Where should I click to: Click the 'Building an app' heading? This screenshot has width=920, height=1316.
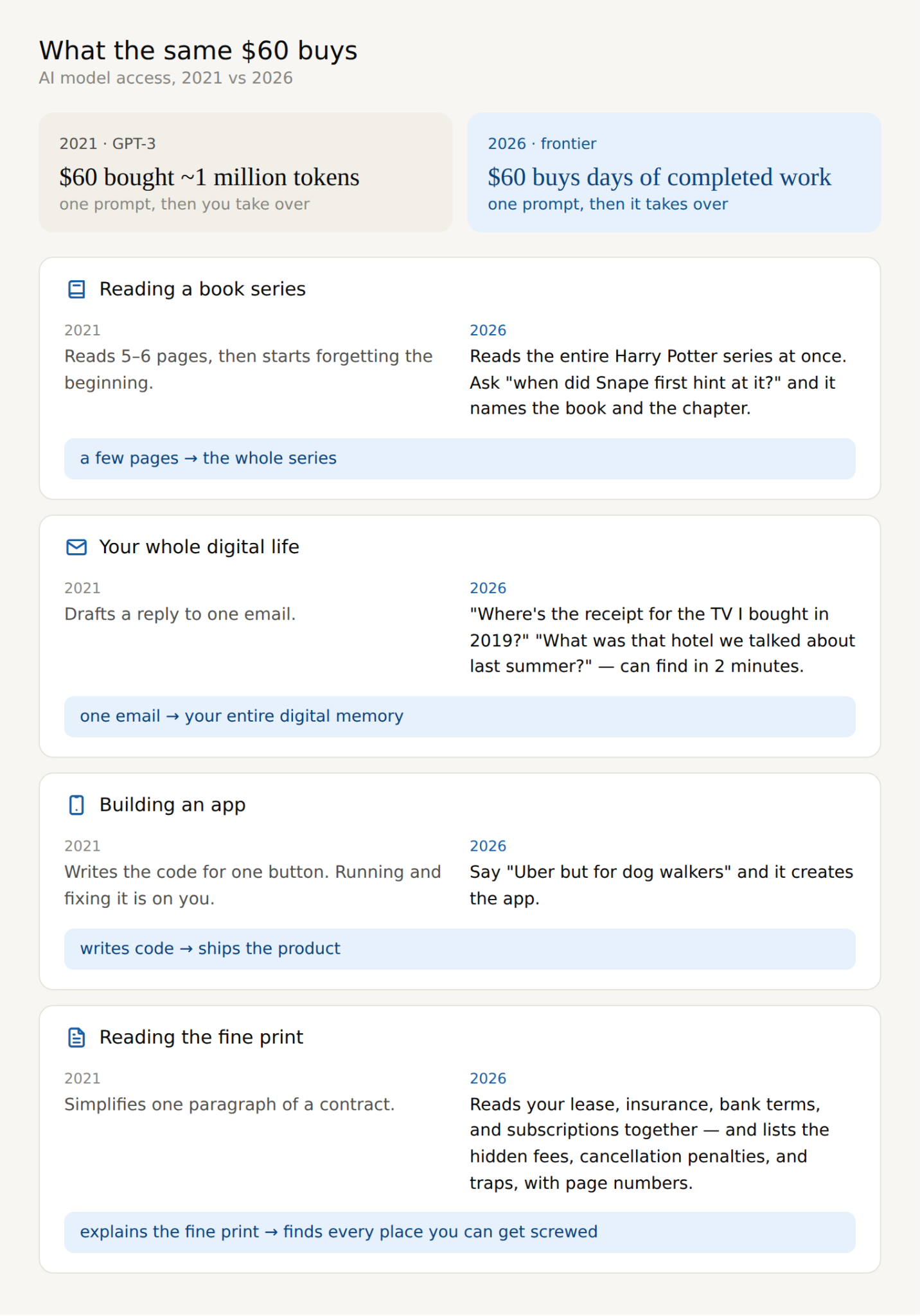click(172, 805)
